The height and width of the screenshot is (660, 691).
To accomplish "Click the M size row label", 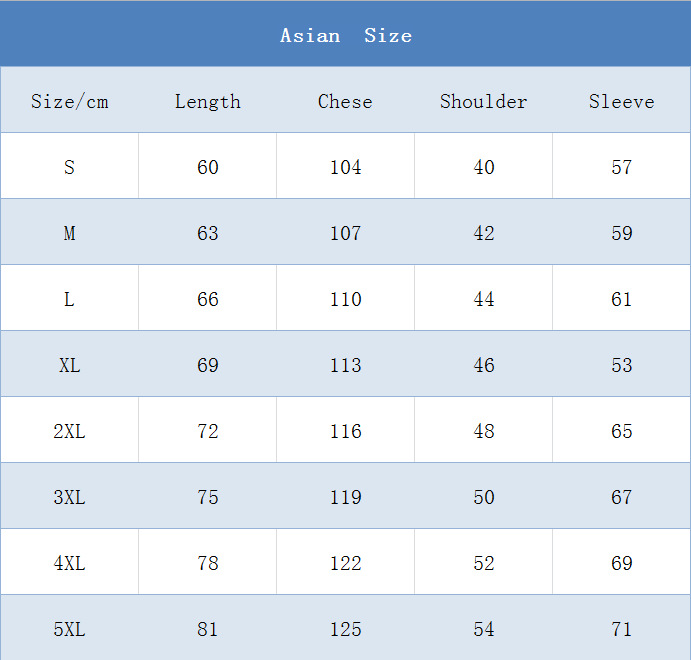I will (69, 233).
